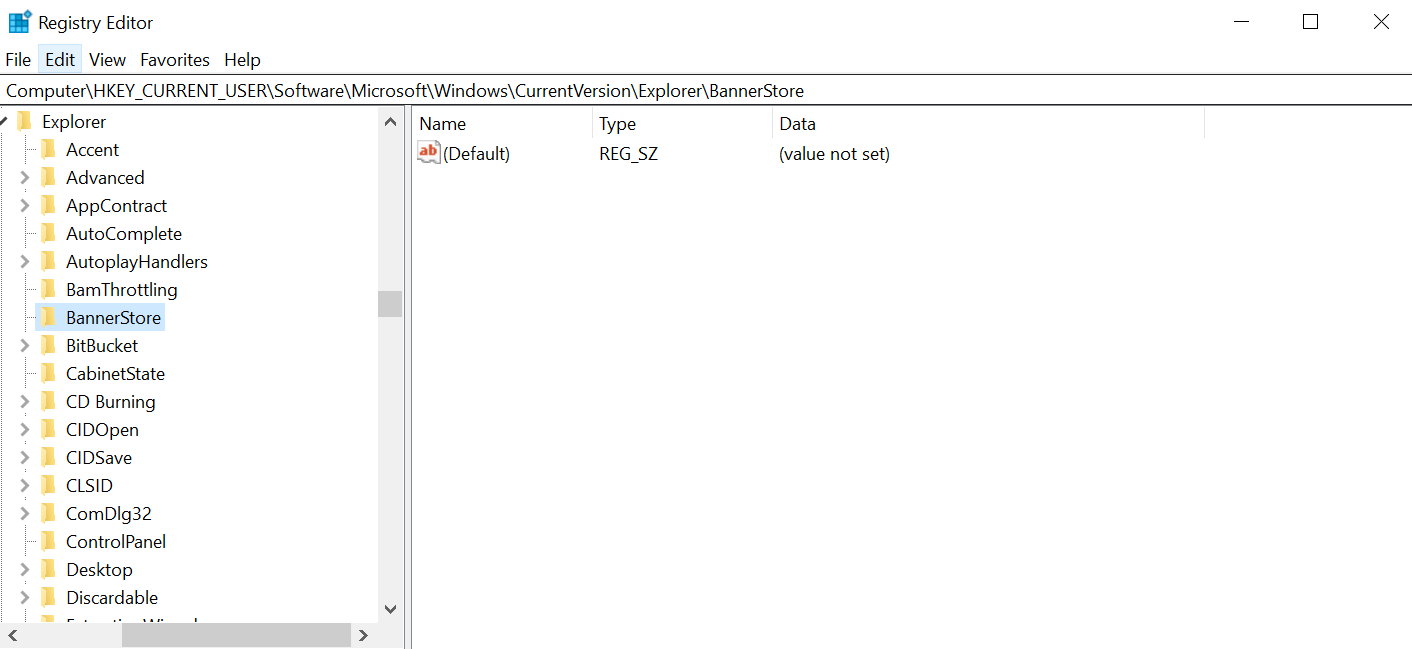Click the ControlPanel folder icon
The image size is (1412, 649).
click(48, 542)
